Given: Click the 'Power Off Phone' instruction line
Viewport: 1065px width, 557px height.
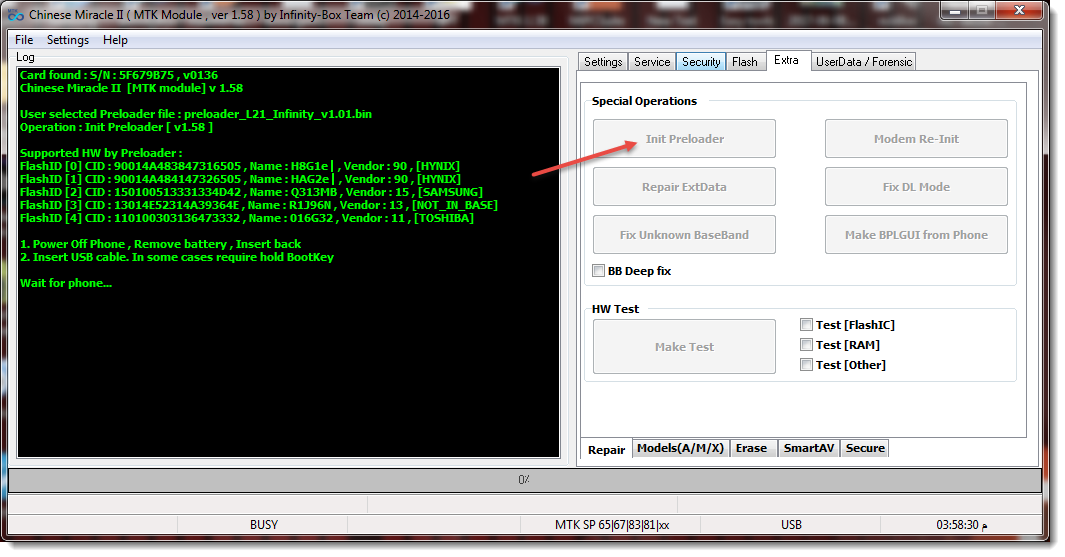Looking at the screenshot, I should [x=160, y=244].
